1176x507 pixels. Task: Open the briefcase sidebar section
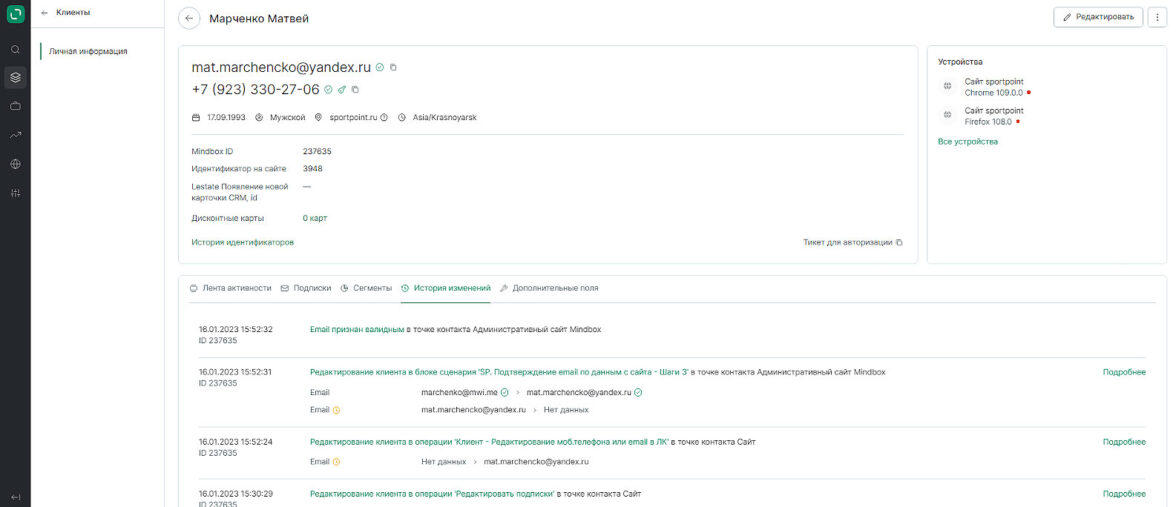point(15,106)
